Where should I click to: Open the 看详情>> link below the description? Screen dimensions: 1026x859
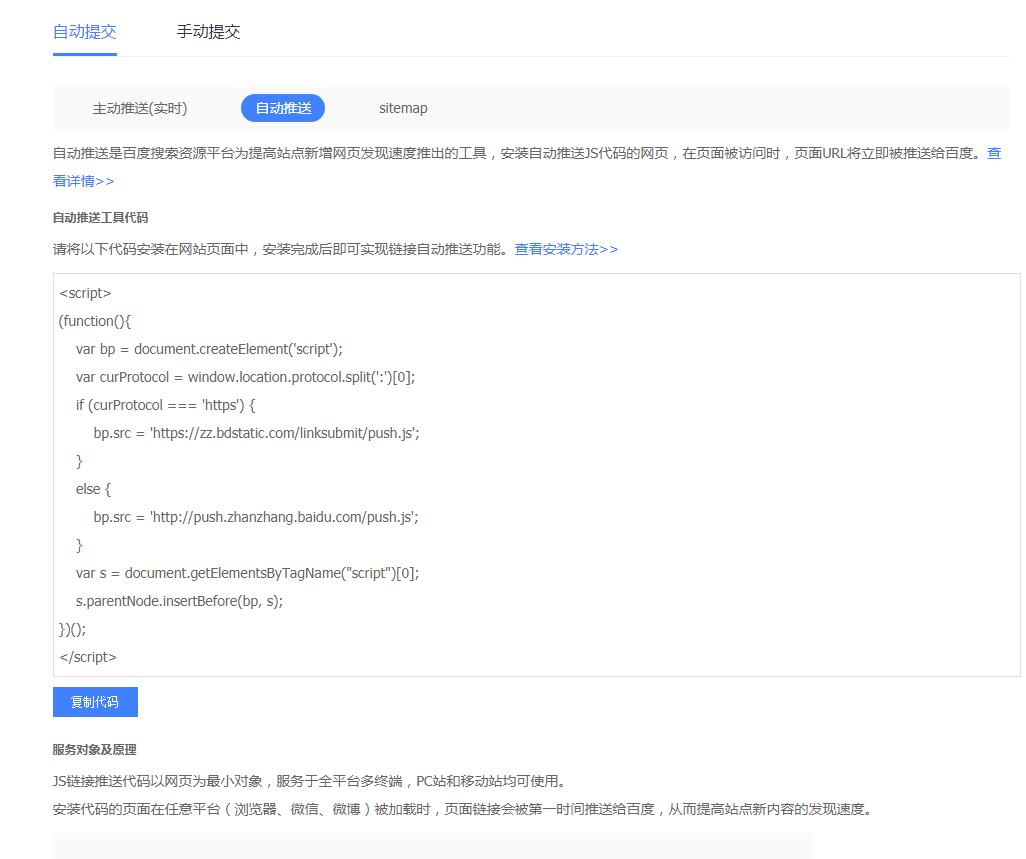[83, 181]
